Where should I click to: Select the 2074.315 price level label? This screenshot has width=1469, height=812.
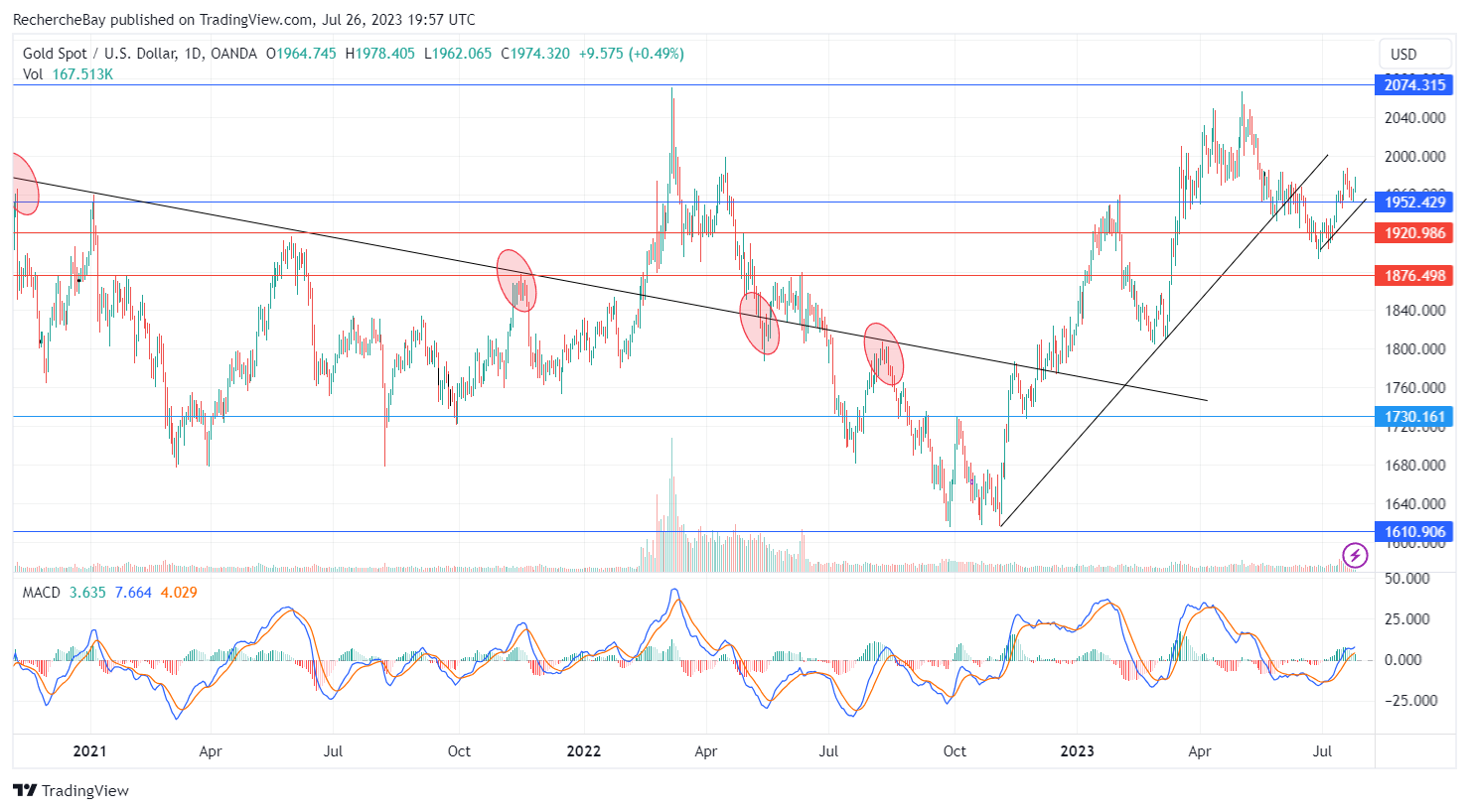(x=1414, y=85)
